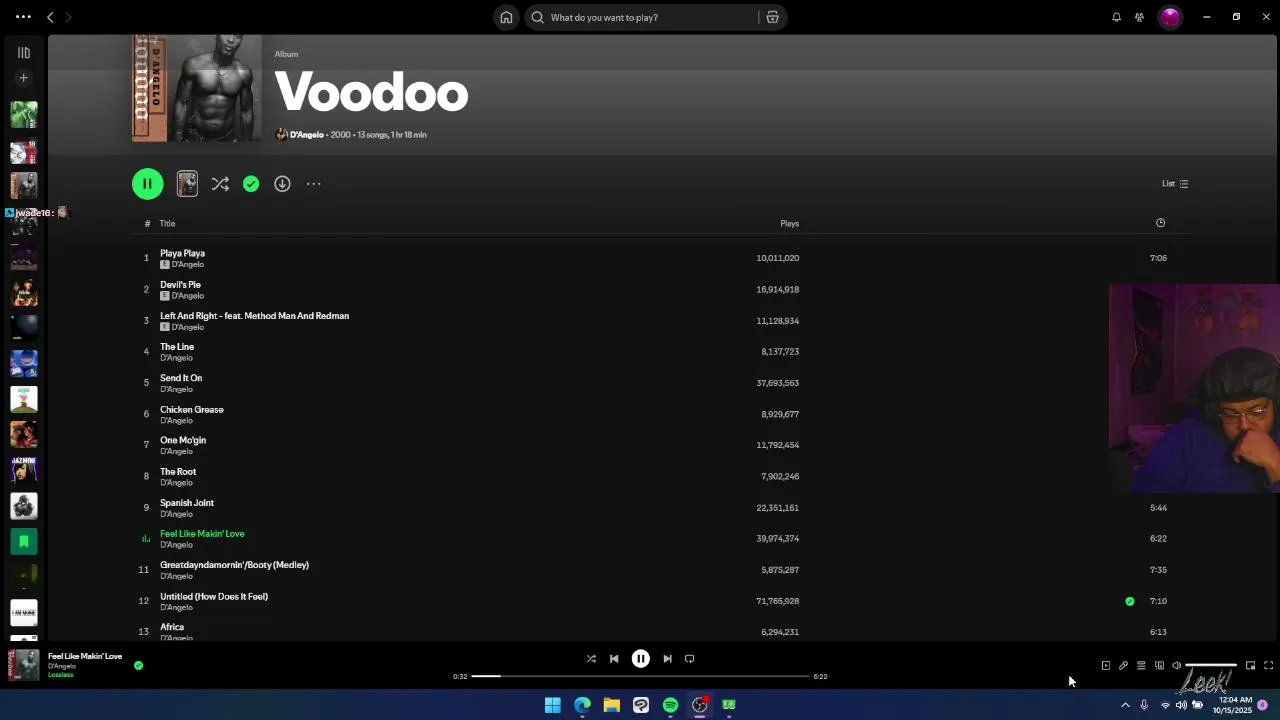Navigate back with the left arrow

[x=50, y=17]
